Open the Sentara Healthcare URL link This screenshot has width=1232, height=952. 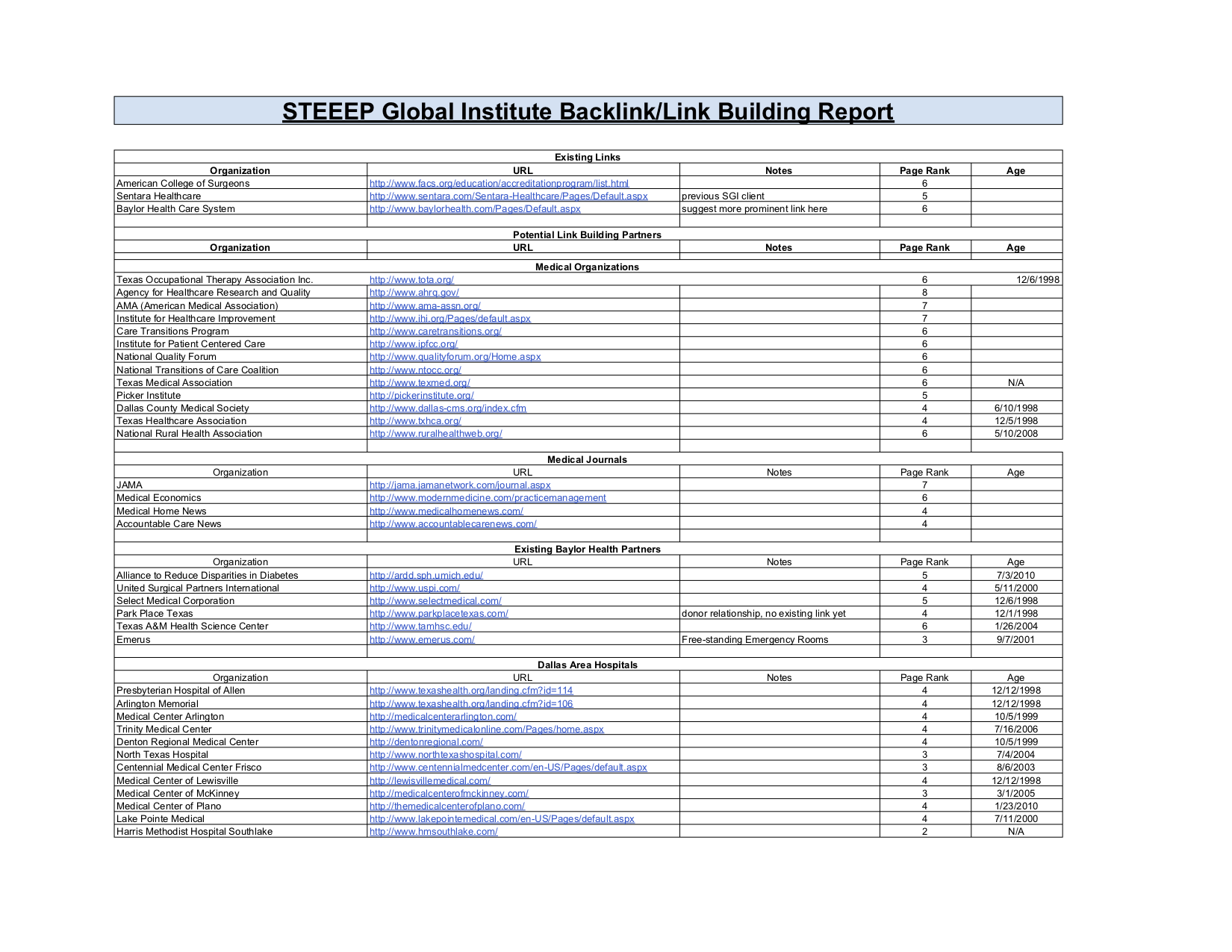click(x=508, y=196)
